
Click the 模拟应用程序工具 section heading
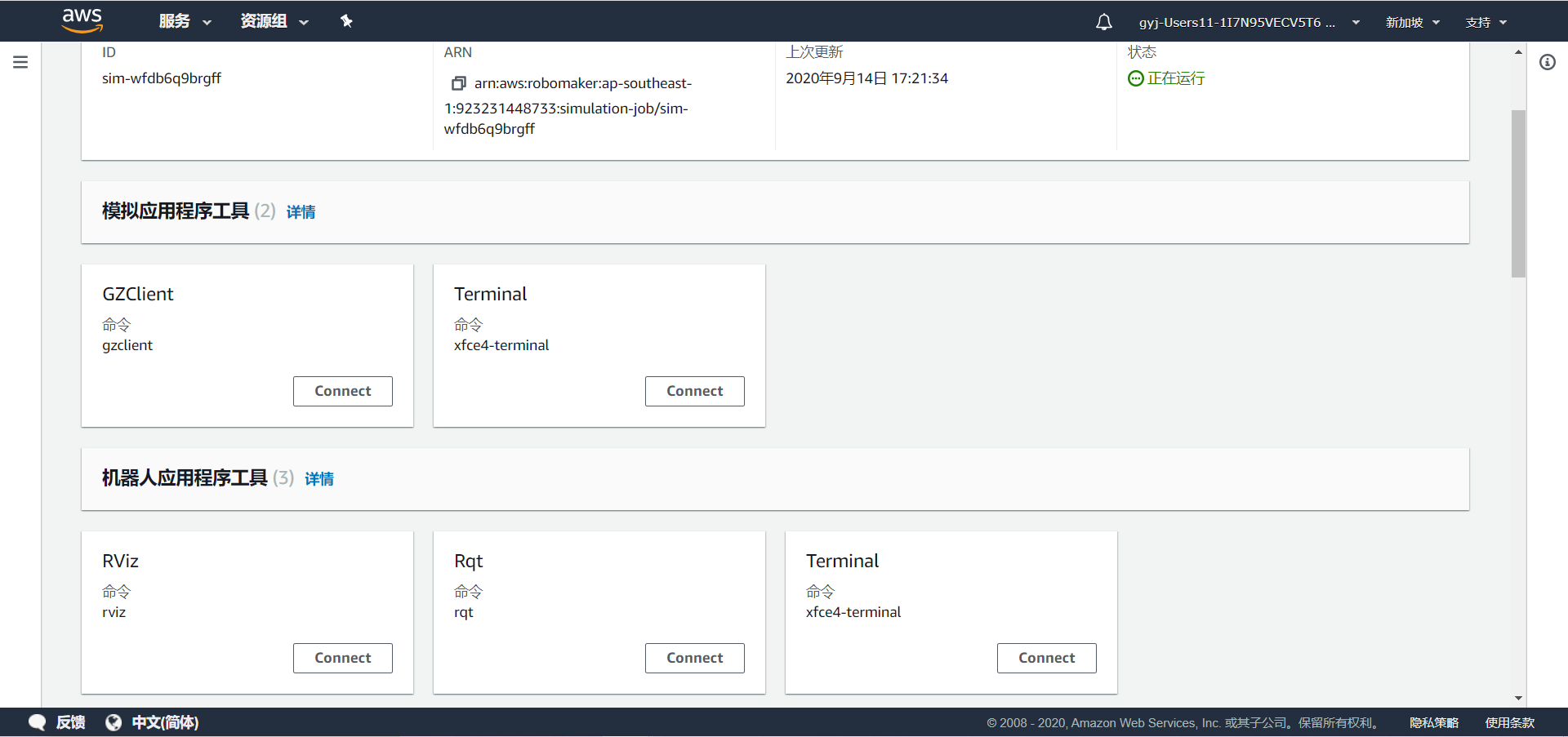point(176,211)
